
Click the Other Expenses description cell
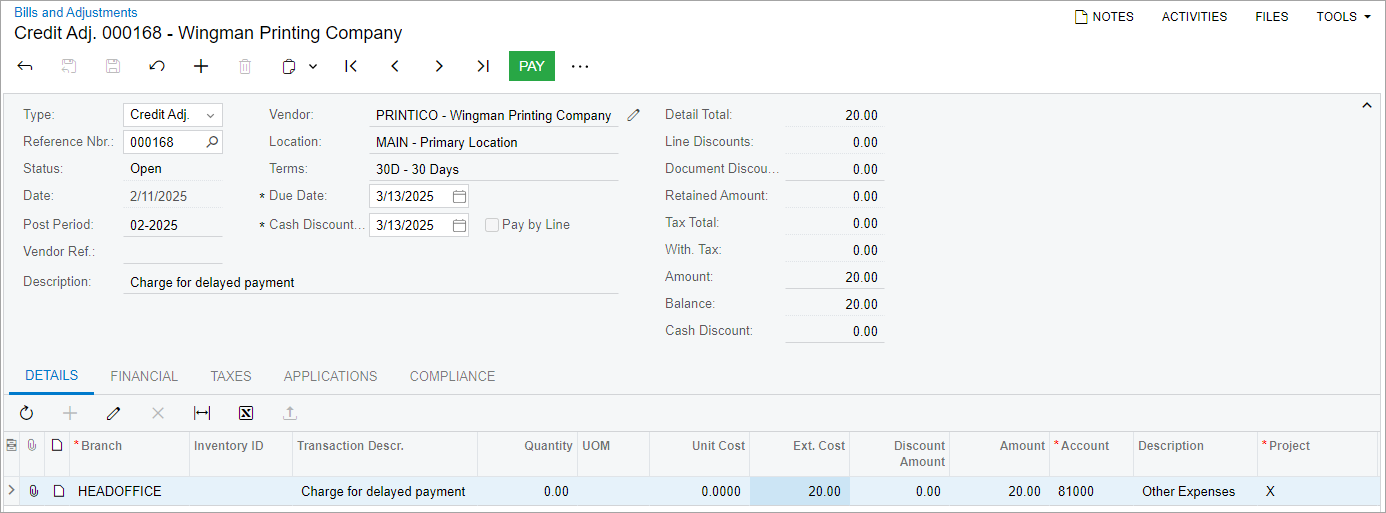click(x=1195, y=491)
